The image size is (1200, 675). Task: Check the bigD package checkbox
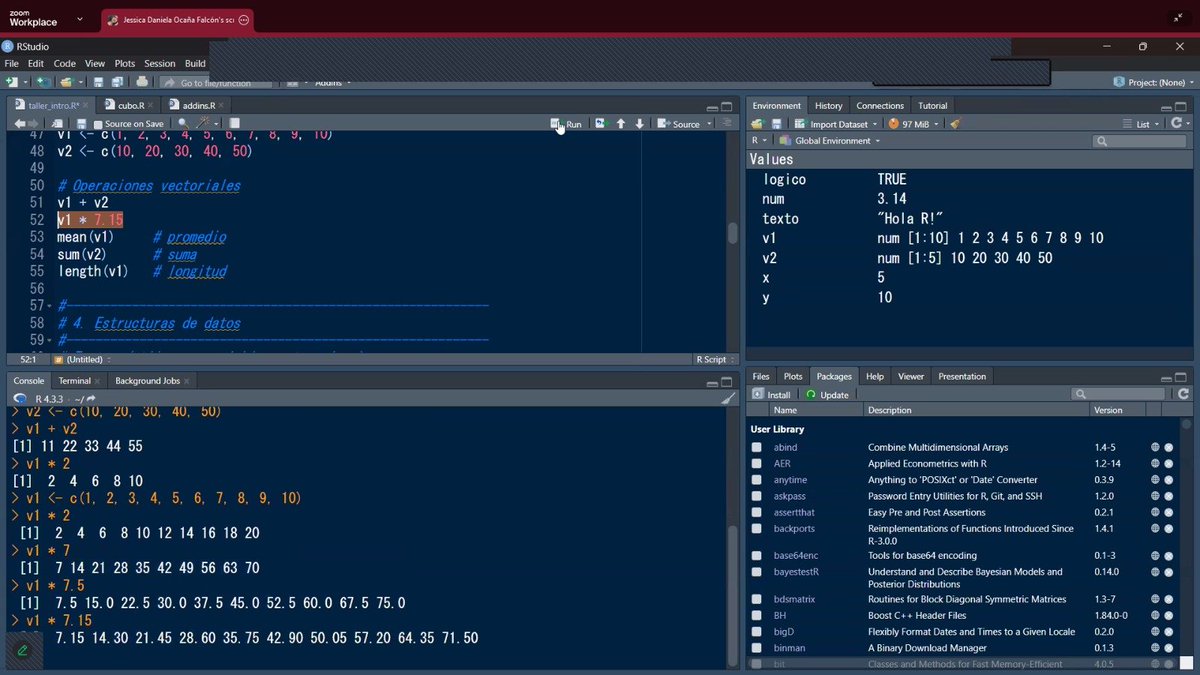757,632
